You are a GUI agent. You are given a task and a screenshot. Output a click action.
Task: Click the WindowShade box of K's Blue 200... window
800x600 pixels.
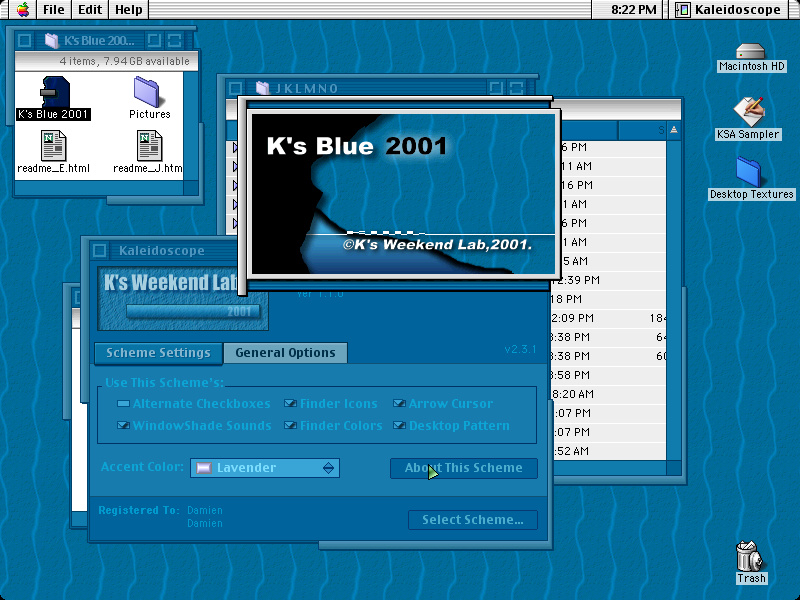(x=174, y=40)
